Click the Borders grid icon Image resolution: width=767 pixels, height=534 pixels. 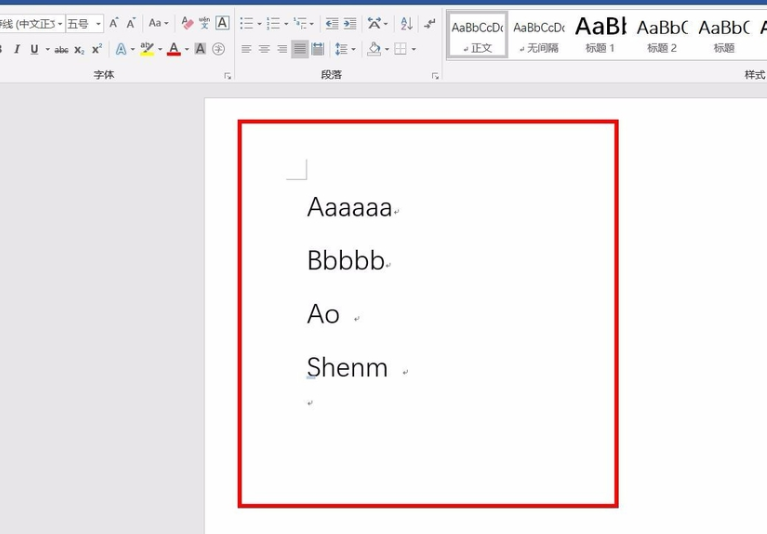point(401,49)
